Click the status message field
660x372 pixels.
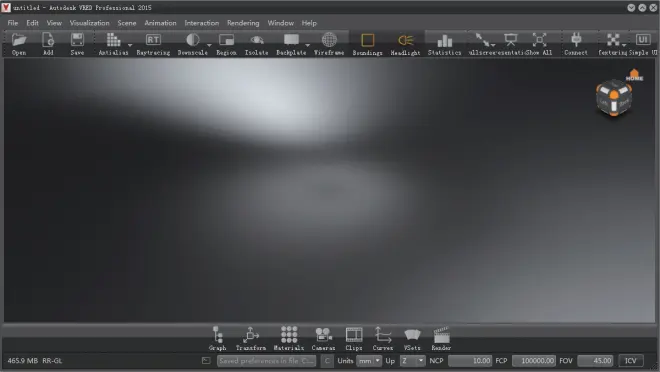pos(266,361)
